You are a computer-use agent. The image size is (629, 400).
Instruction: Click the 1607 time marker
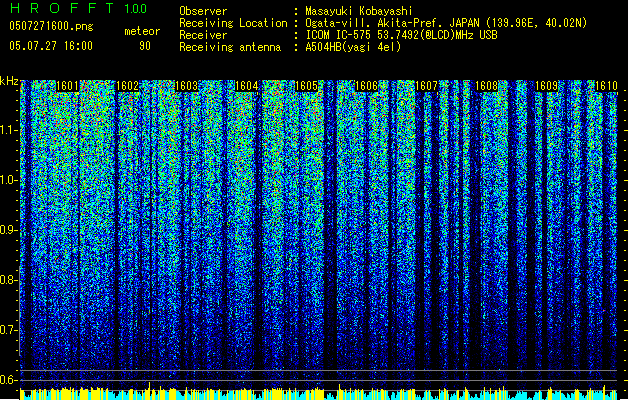pyautogui.click(x=426, y=86)
